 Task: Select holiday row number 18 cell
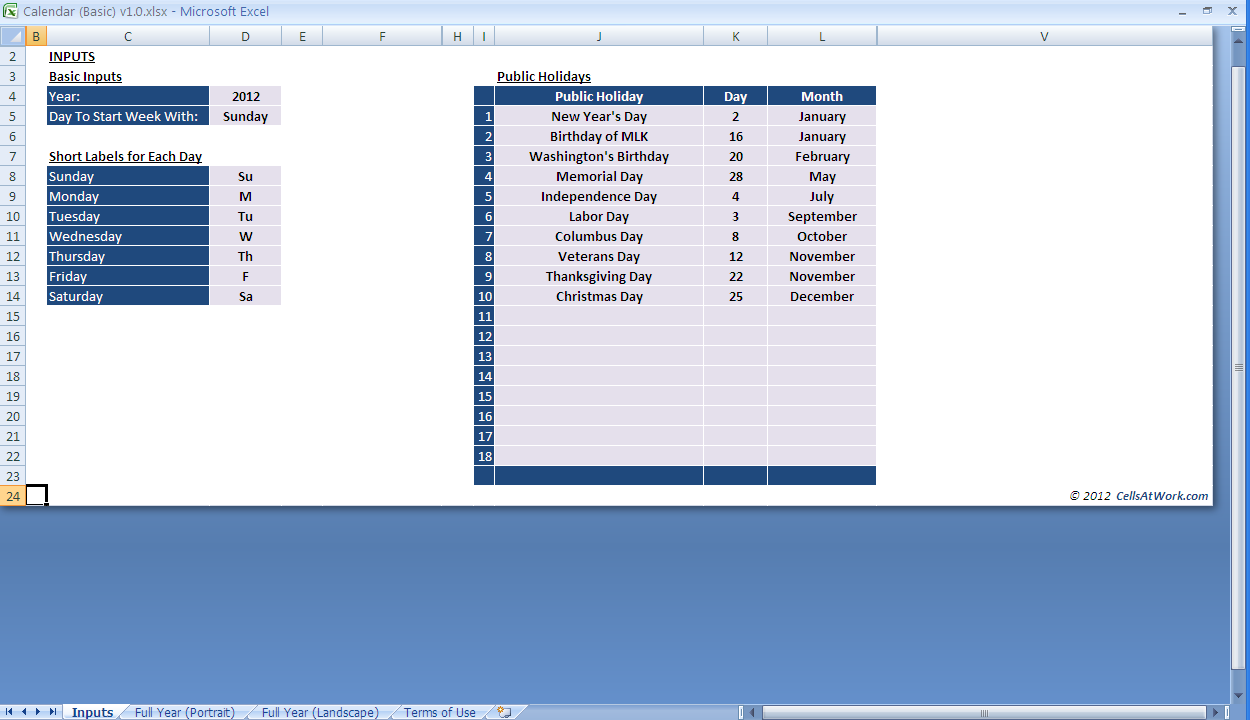484,456
